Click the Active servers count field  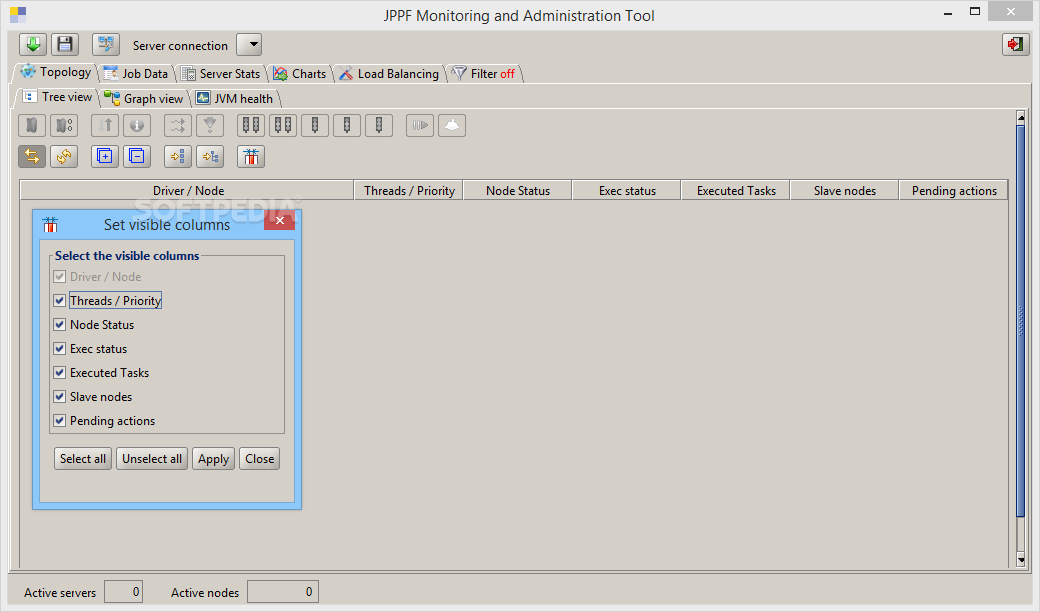(123, 591)
